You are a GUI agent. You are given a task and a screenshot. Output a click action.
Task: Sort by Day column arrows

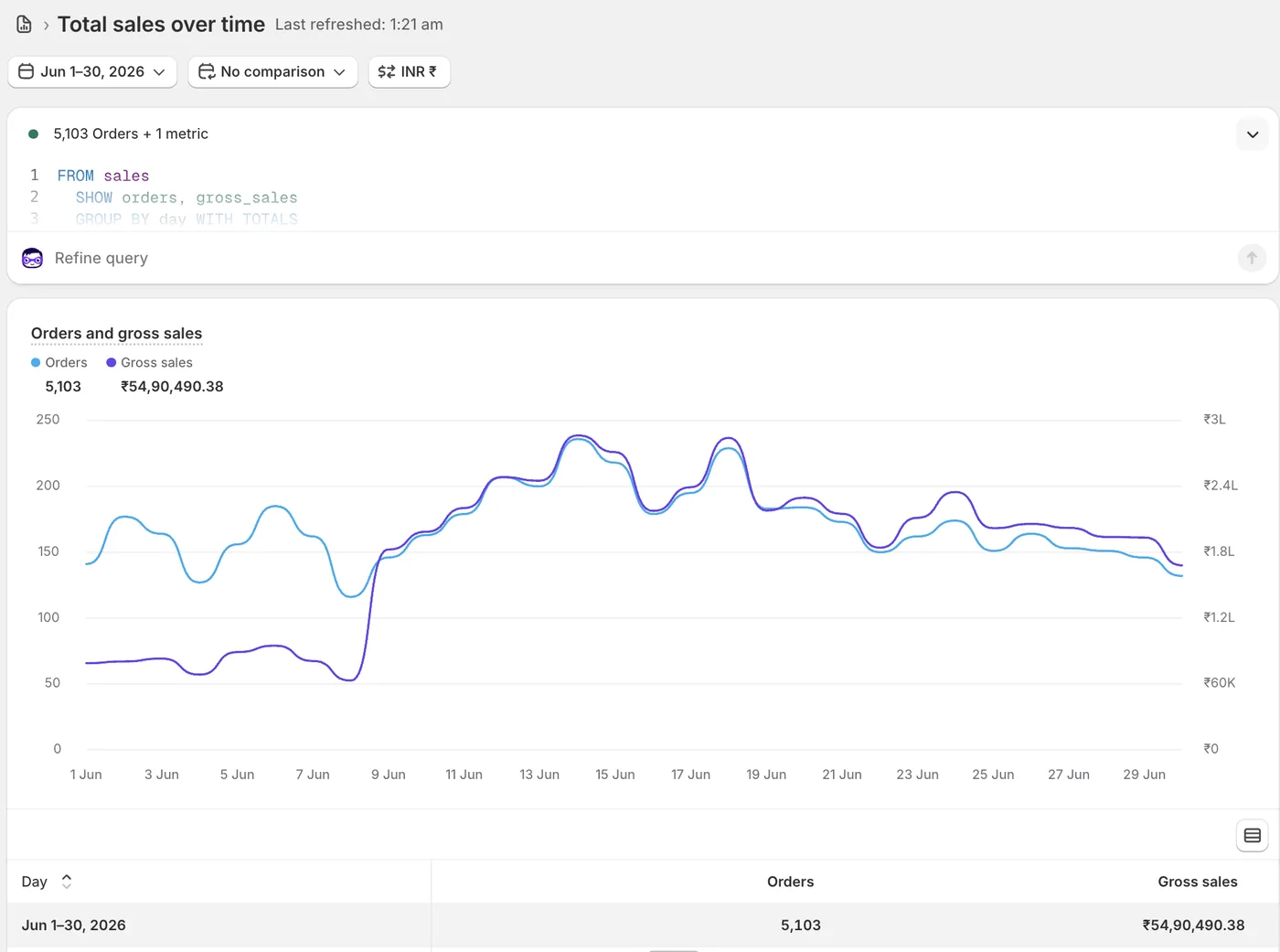pyautogui.click(x=67, y=882)
